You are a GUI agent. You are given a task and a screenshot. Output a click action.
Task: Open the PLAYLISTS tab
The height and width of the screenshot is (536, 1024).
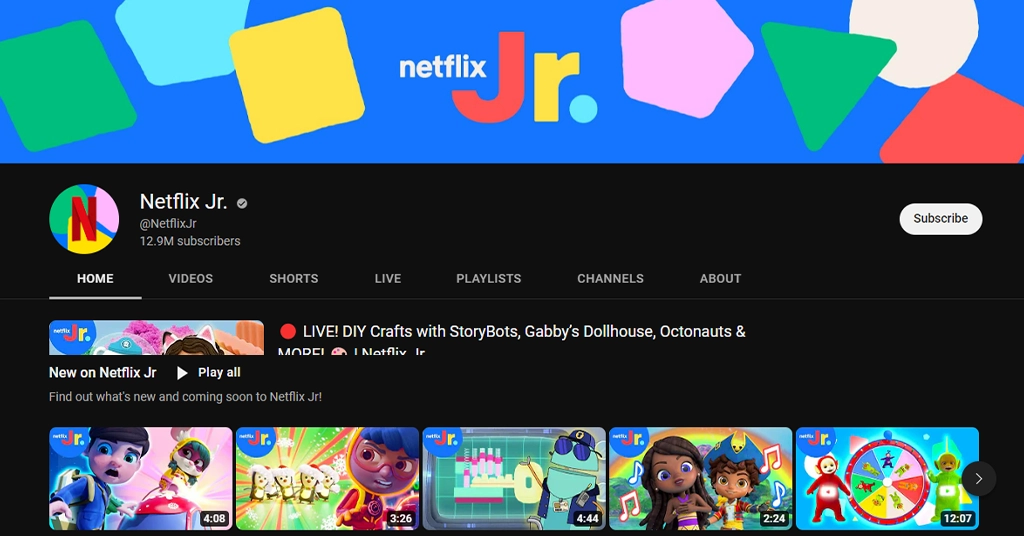[488, 279]
